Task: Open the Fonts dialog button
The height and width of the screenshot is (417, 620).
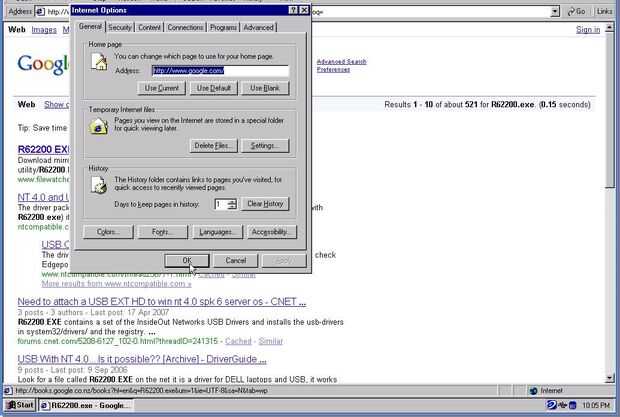Action: tap(163, 232)
